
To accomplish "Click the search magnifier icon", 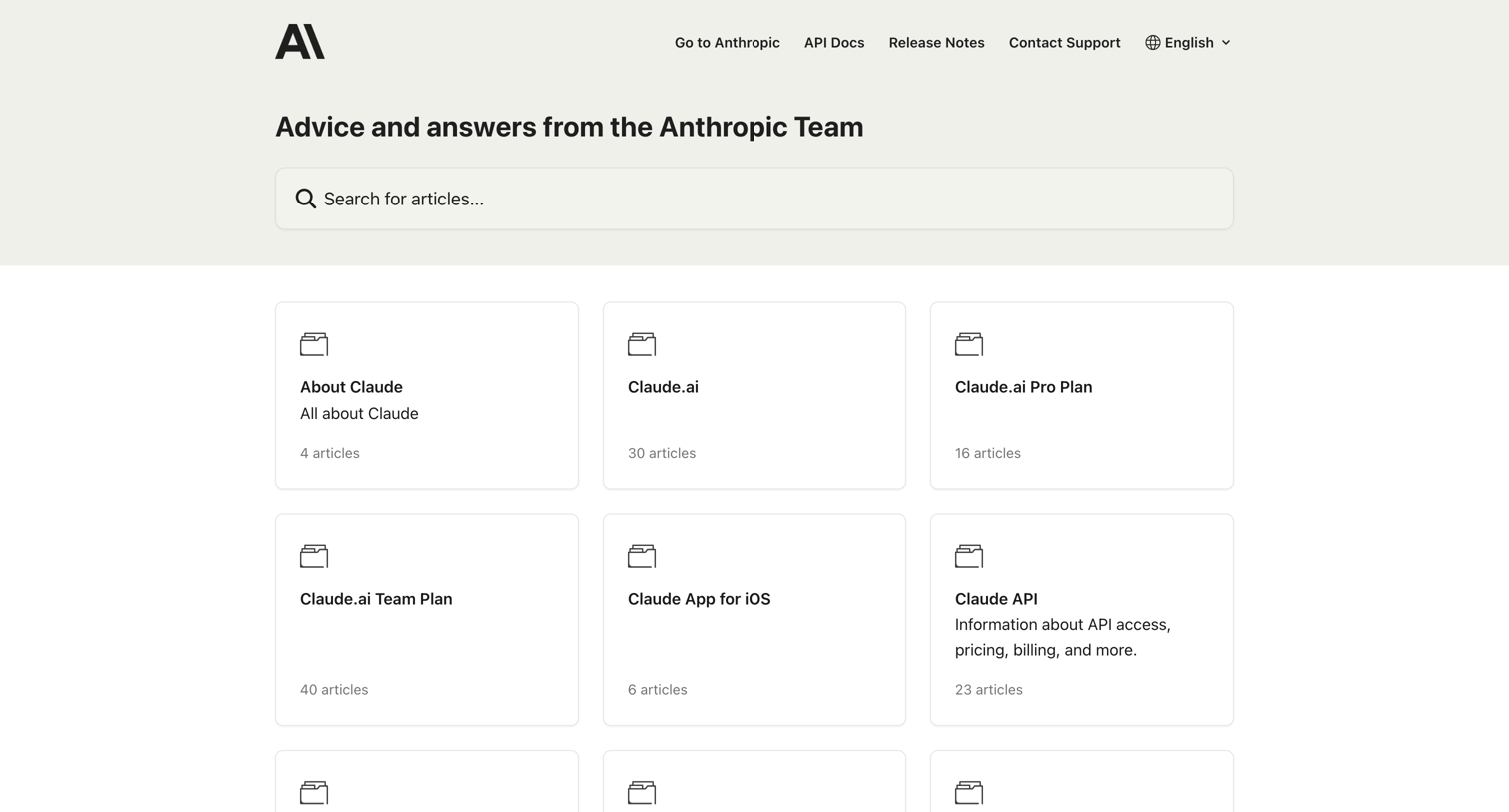I will click(x=306, y=199).
